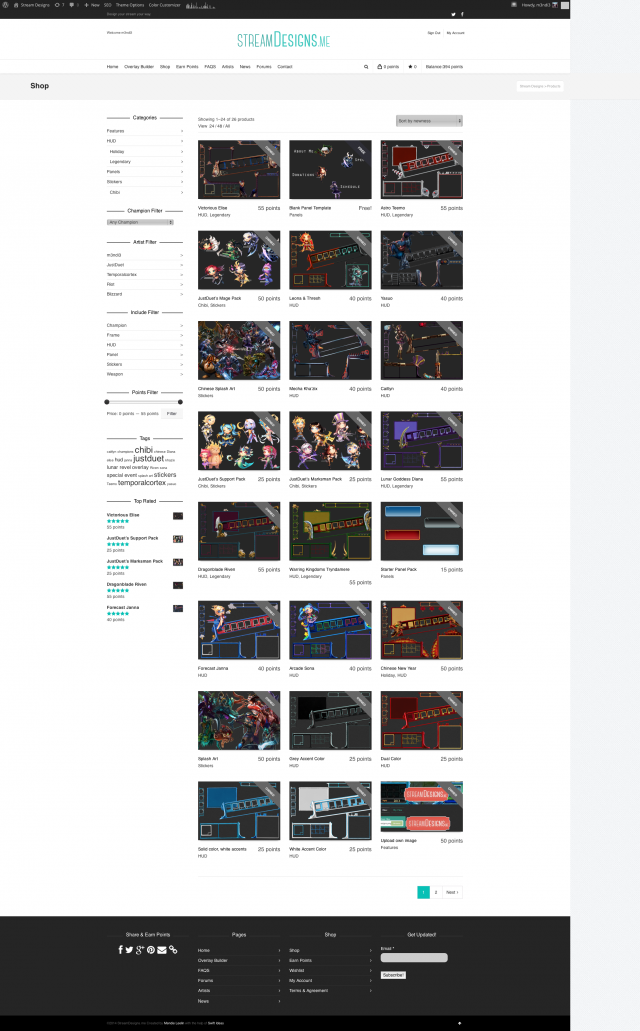Click the left handle of the points slider
Screen dimensions: 640x1031
107,402
